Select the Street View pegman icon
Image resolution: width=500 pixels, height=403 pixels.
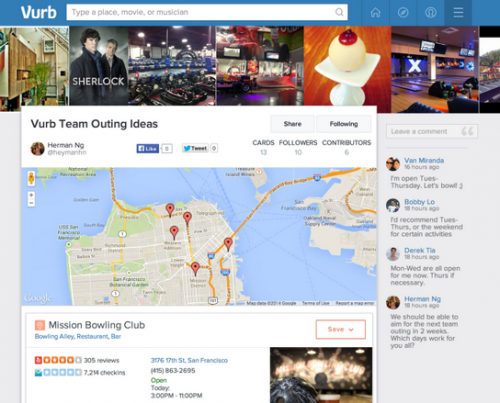coord(31,178)
